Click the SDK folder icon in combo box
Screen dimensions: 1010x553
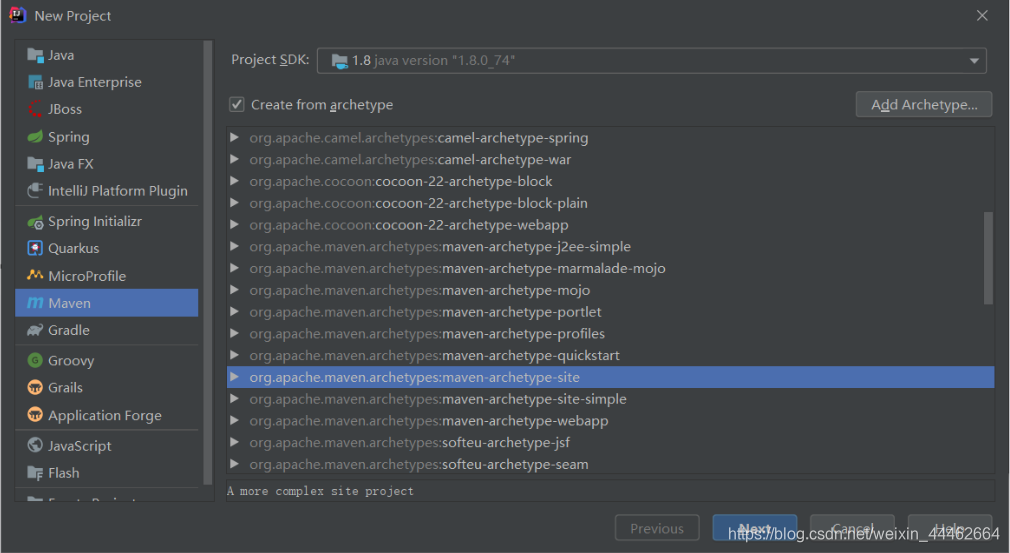(x=339, y=61)
